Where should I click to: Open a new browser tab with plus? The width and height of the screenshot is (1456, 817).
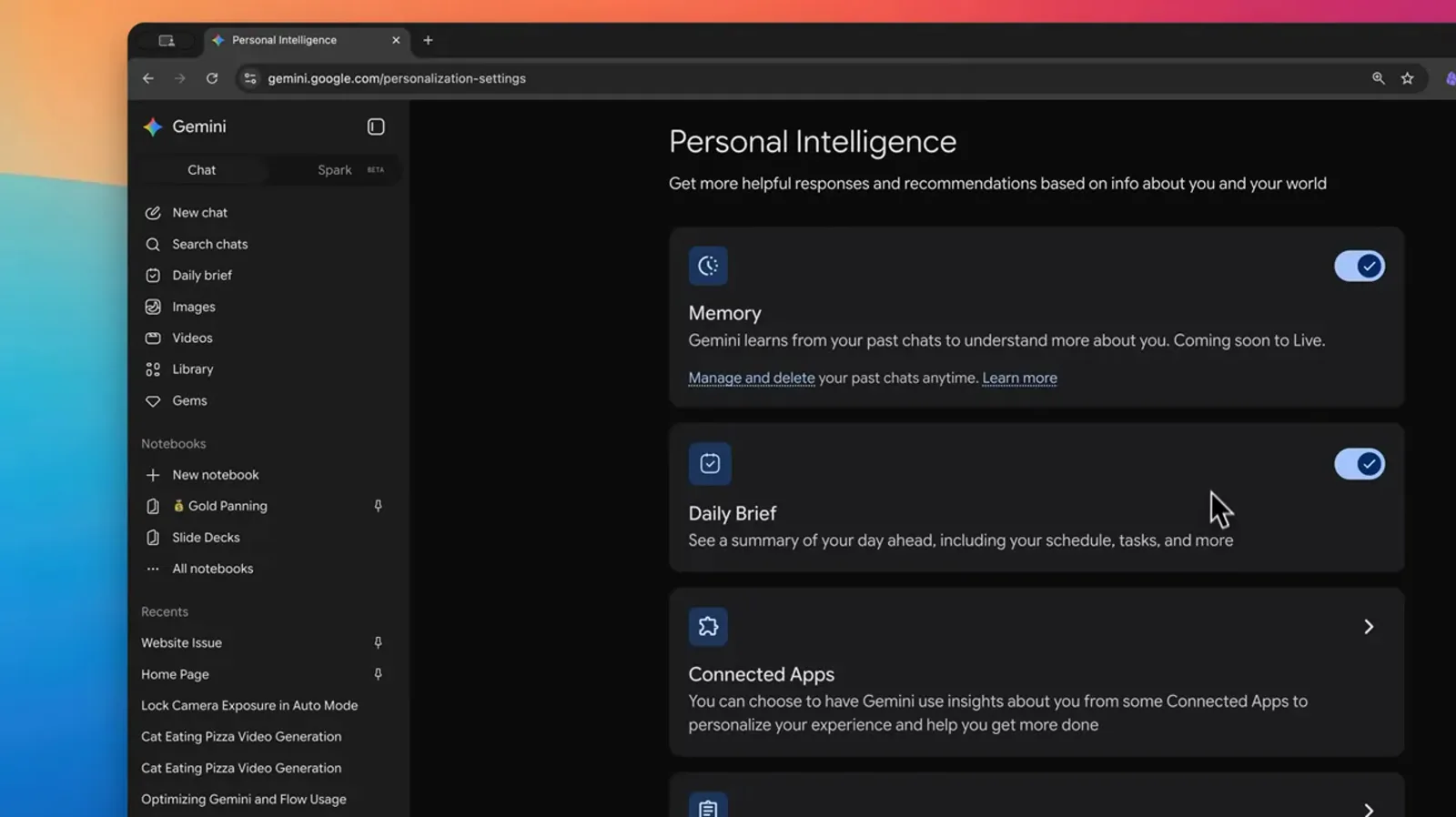click(x=428, y=40)
